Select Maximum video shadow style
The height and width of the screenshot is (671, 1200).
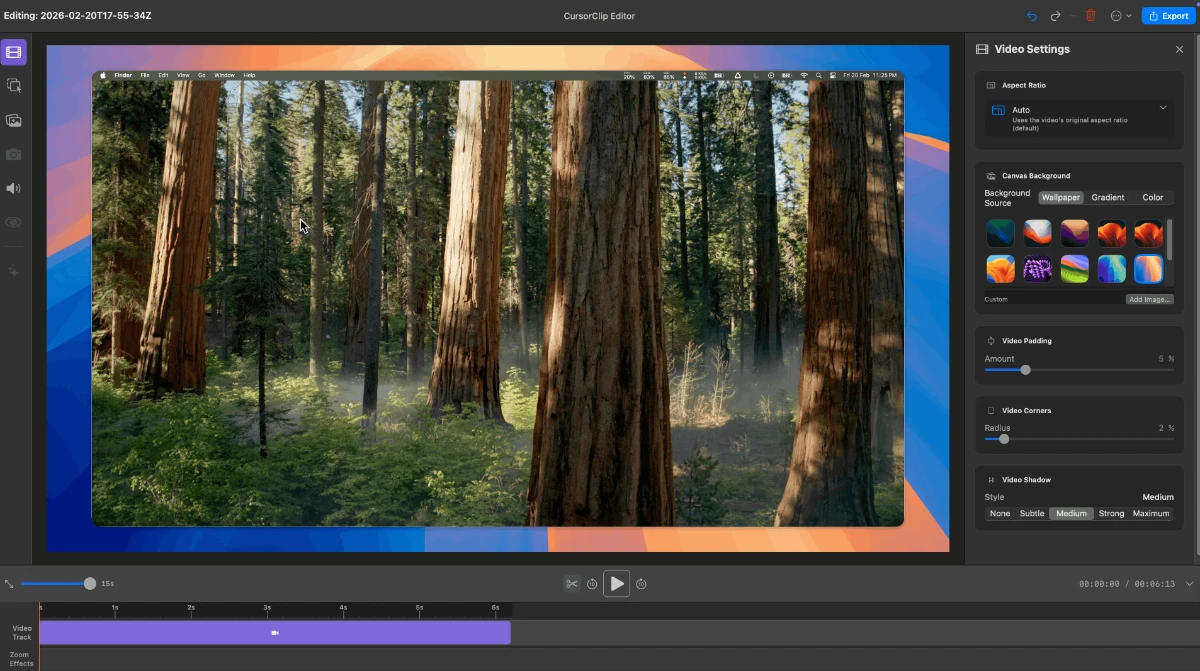tap(1151, 514)
